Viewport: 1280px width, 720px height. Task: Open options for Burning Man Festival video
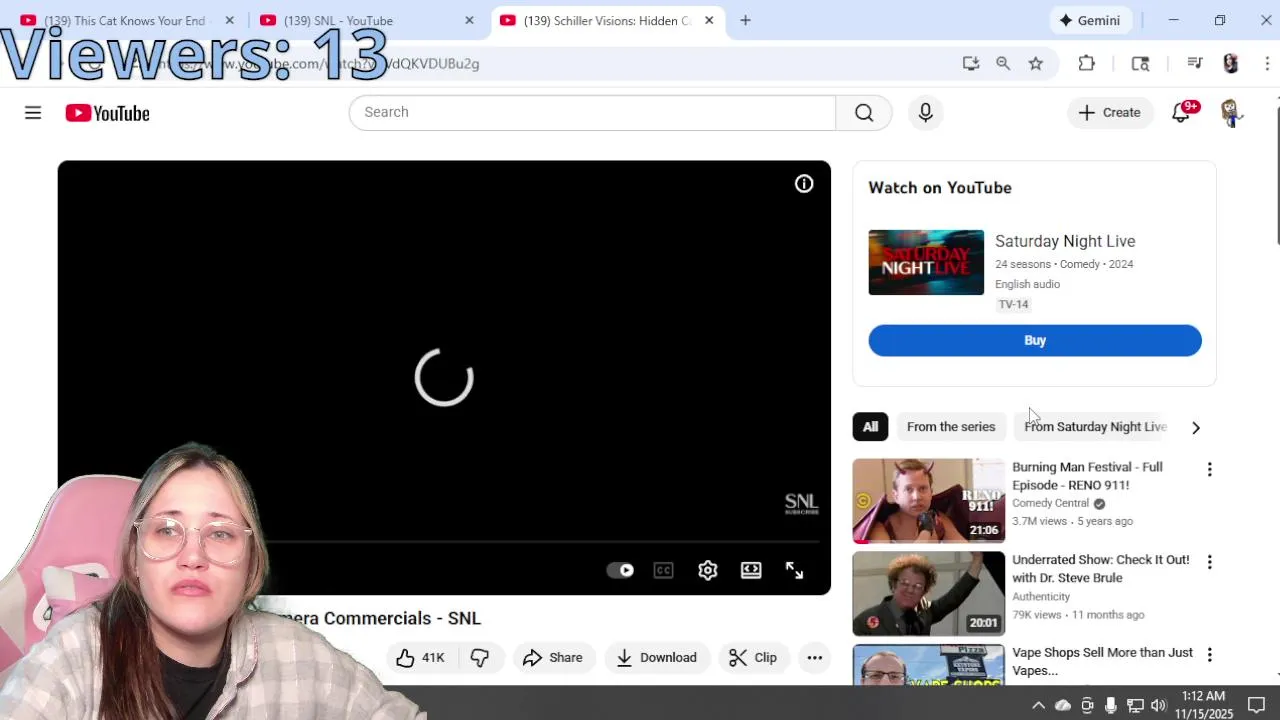[x=1209, y=469]
